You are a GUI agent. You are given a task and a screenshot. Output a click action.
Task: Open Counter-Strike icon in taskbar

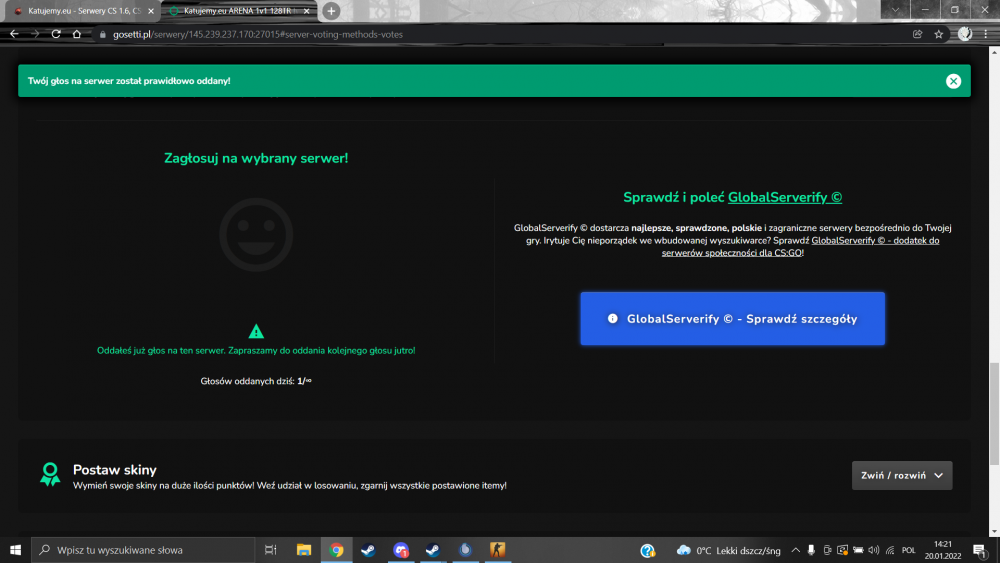click(x=497, y=550)
